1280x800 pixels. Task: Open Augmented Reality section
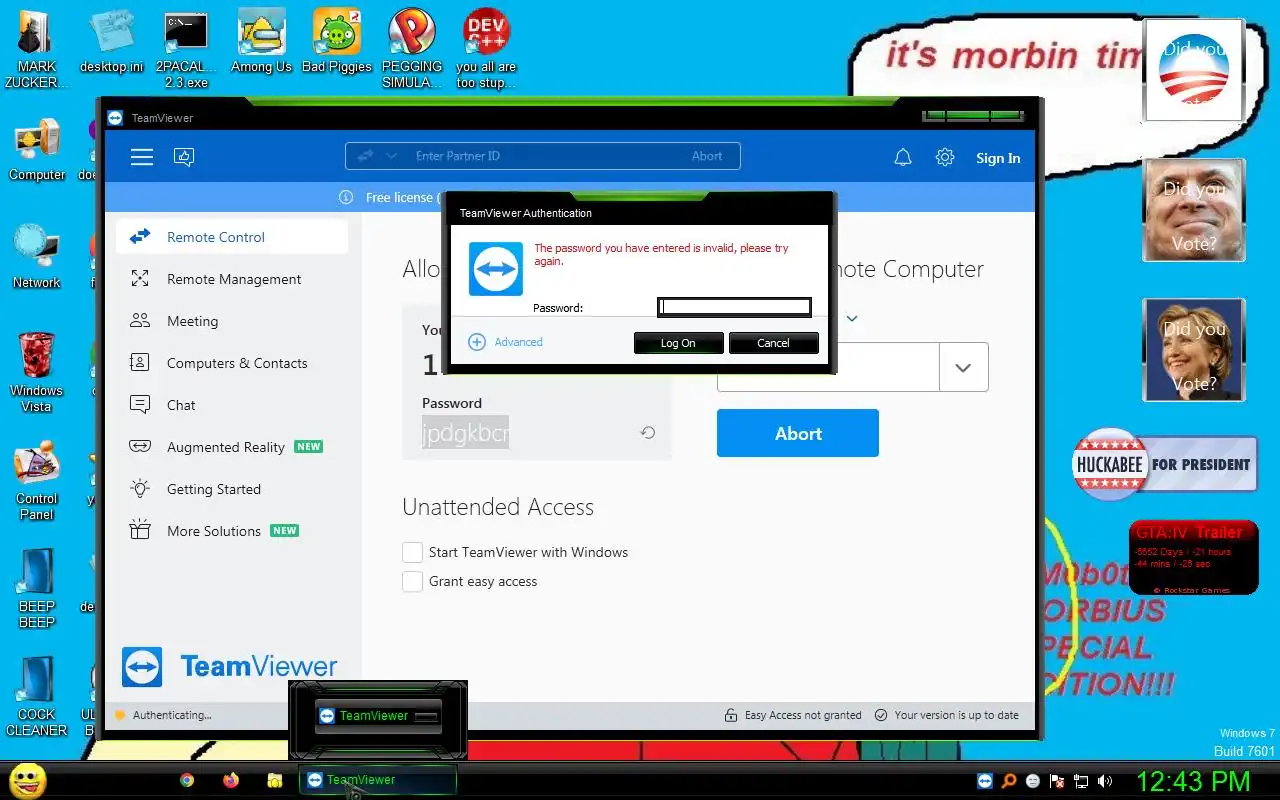[232, 447]
